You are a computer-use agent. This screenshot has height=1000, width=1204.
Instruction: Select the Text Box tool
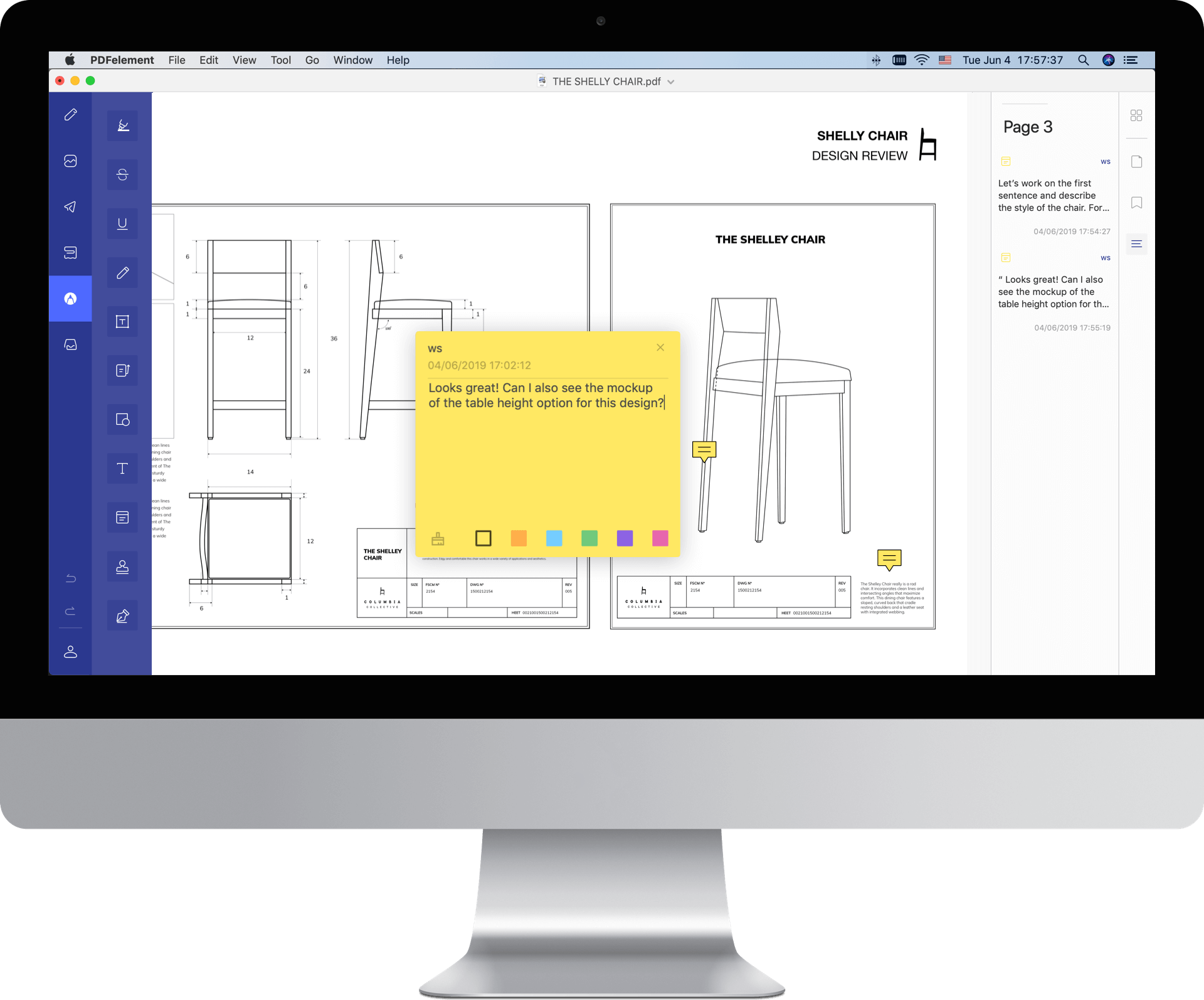click(x=122, y=321)
